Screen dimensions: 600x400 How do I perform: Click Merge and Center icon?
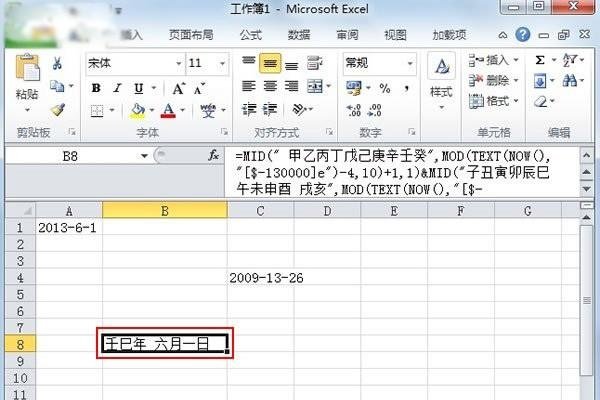click(x=315, y=87)
